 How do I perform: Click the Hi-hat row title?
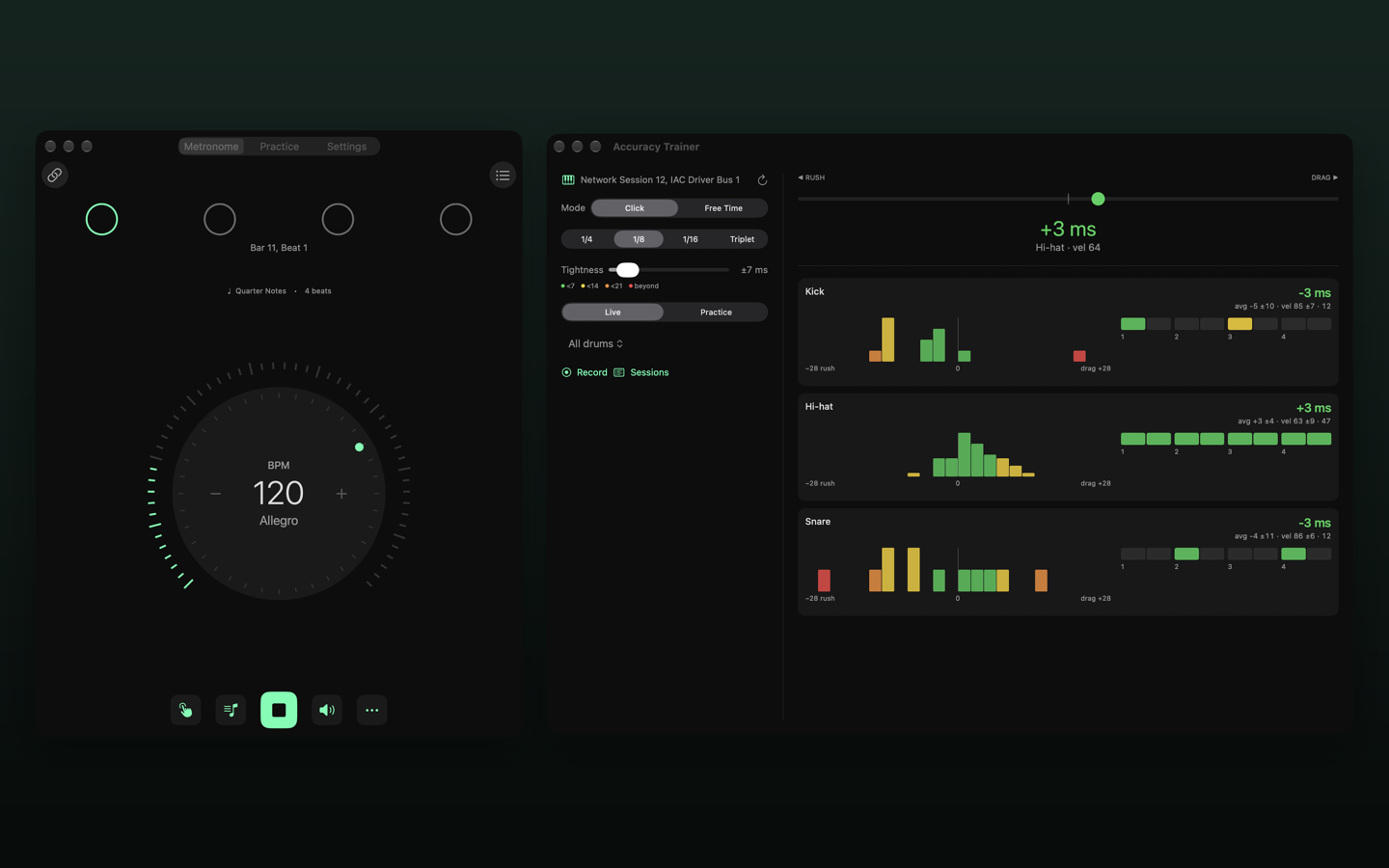point(819,406)
